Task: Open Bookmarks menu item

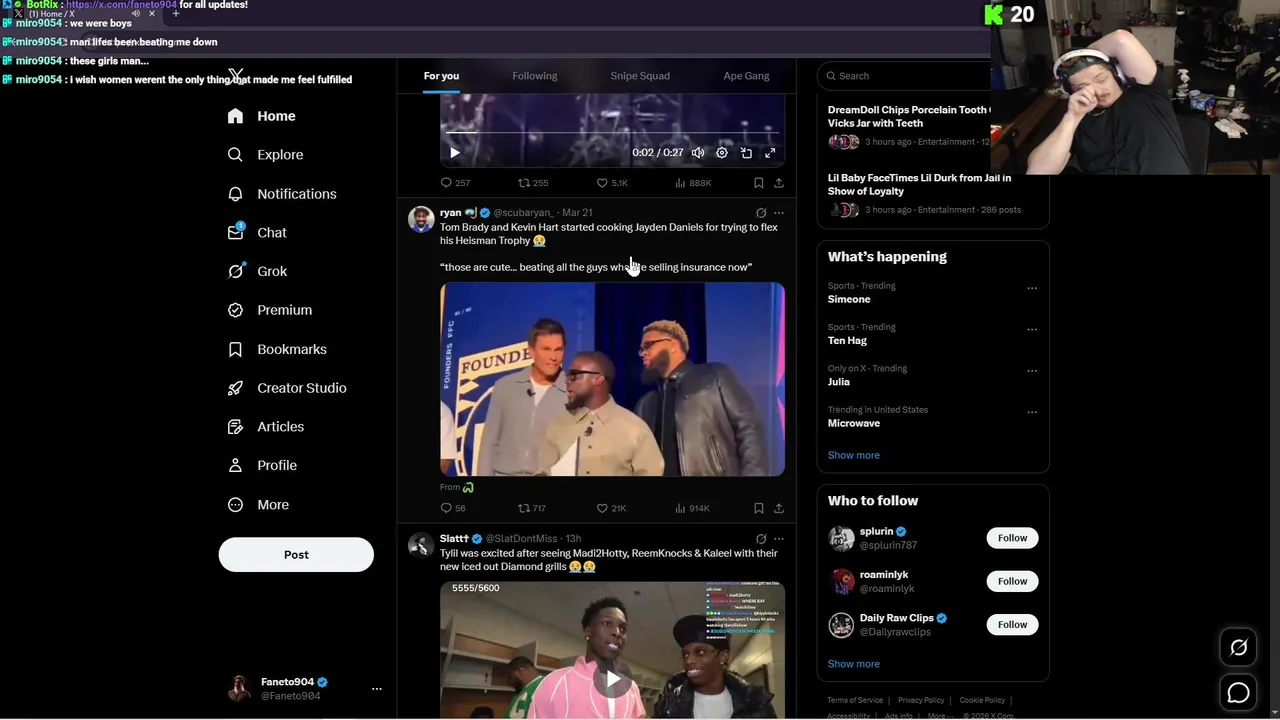Action: 277,349
